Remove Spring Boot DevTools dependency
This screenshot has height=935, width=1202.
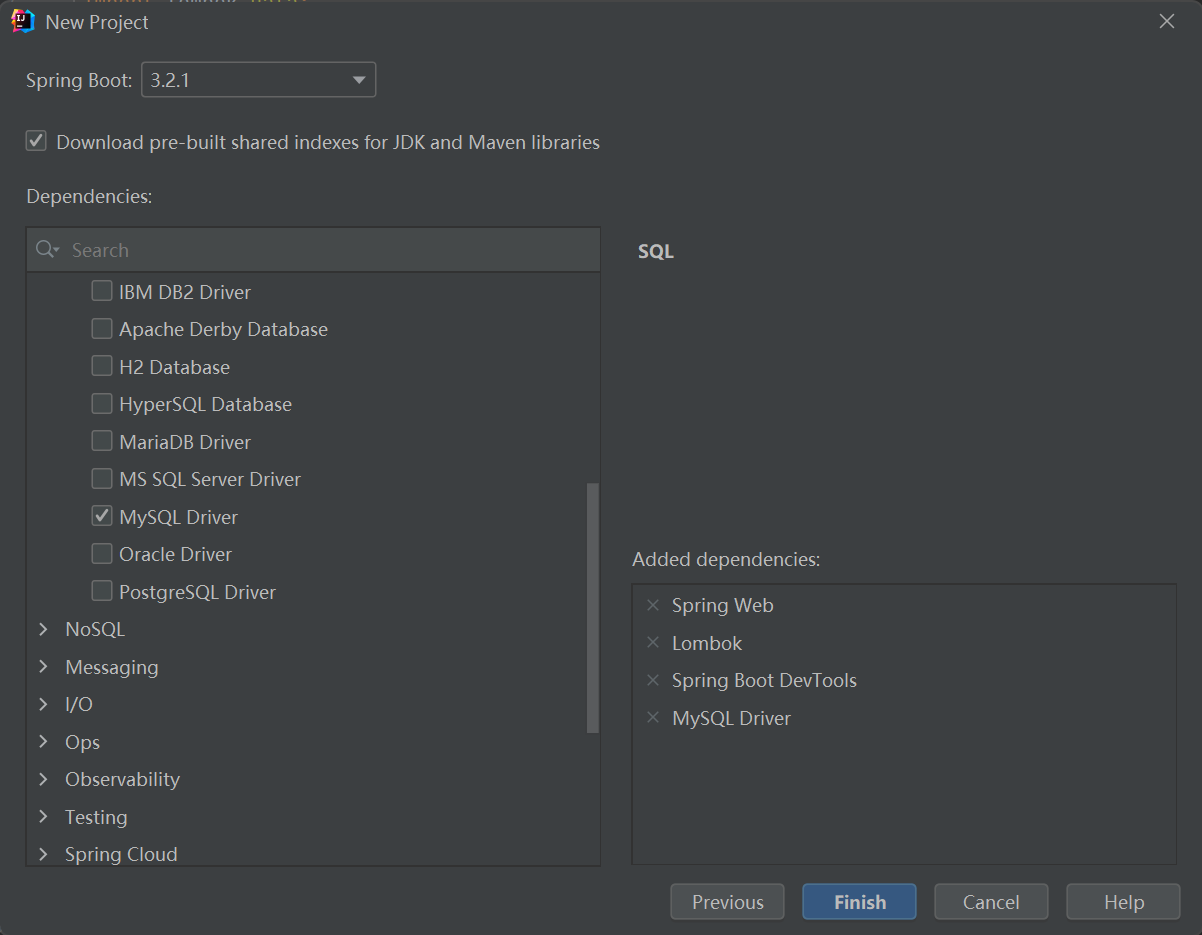click(x=653, y=680)
